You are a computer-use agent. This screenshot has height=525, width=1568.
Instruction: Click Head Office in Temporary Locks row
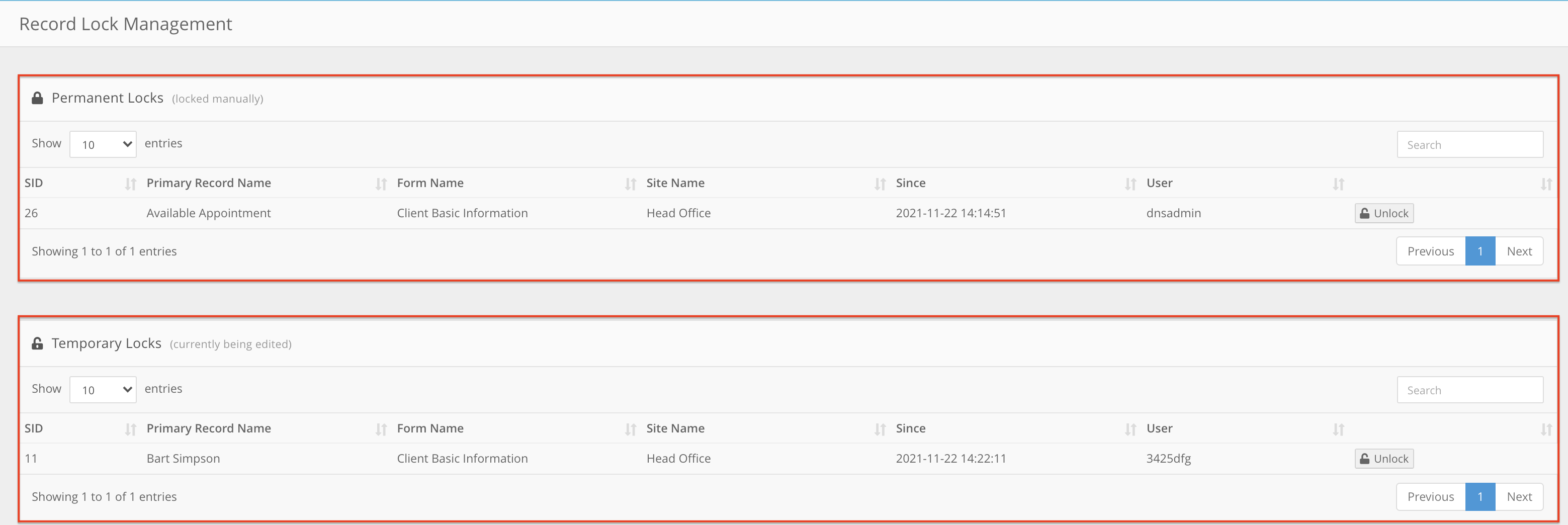click(678, 459)
